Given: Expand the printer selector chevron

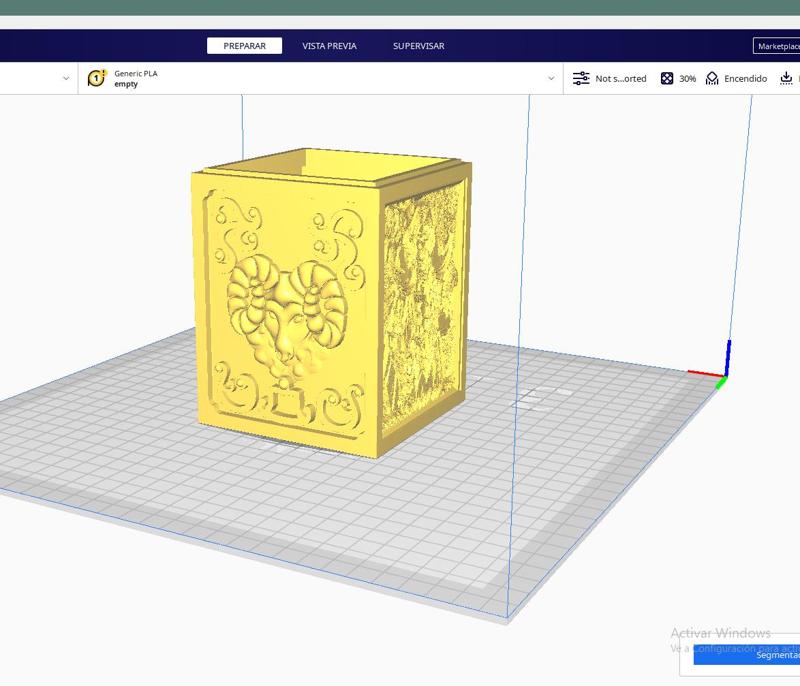Looking at the screenshot, I should 66,79.
